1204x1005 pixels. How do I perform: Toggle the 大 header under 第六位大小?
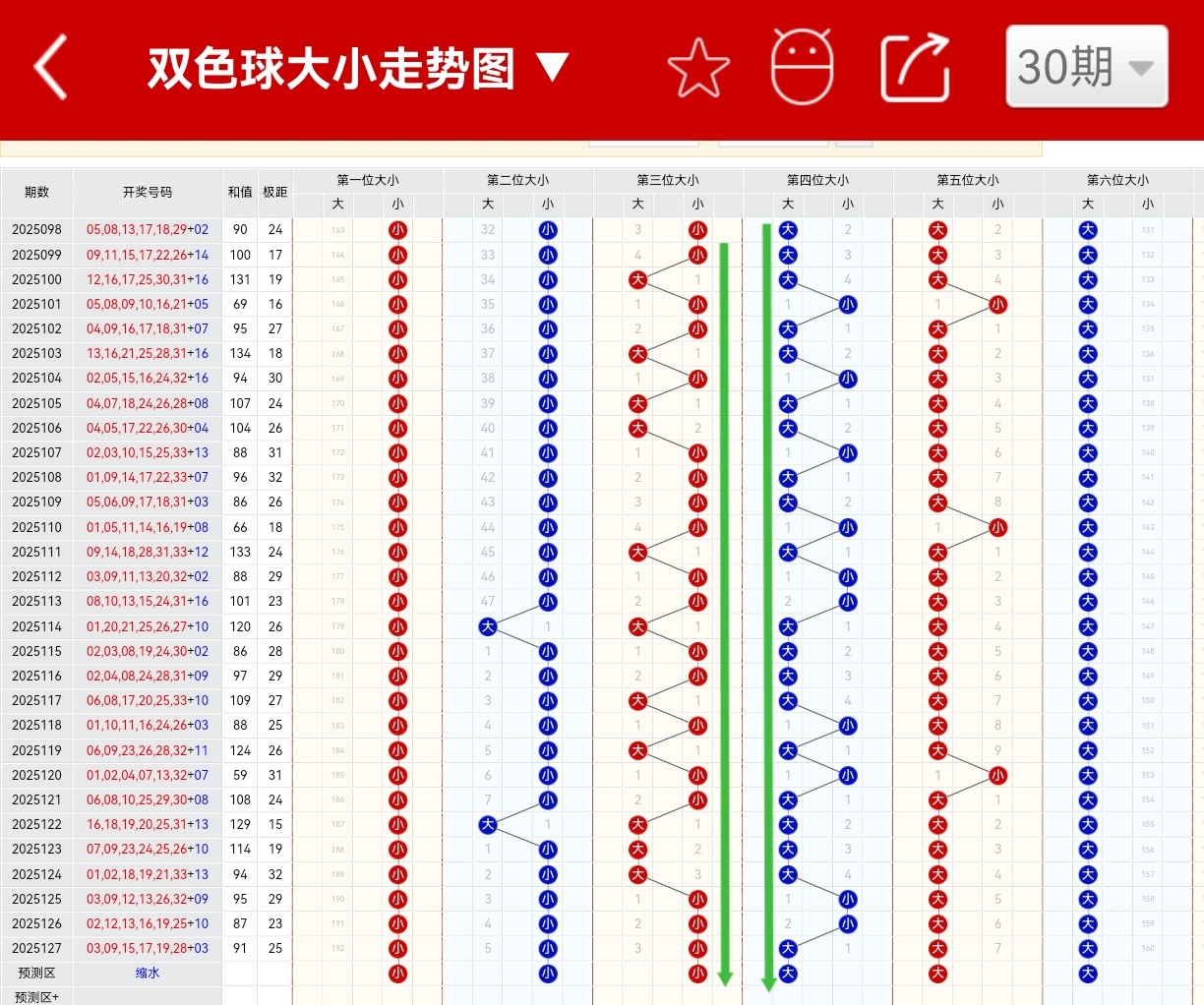1088,204
